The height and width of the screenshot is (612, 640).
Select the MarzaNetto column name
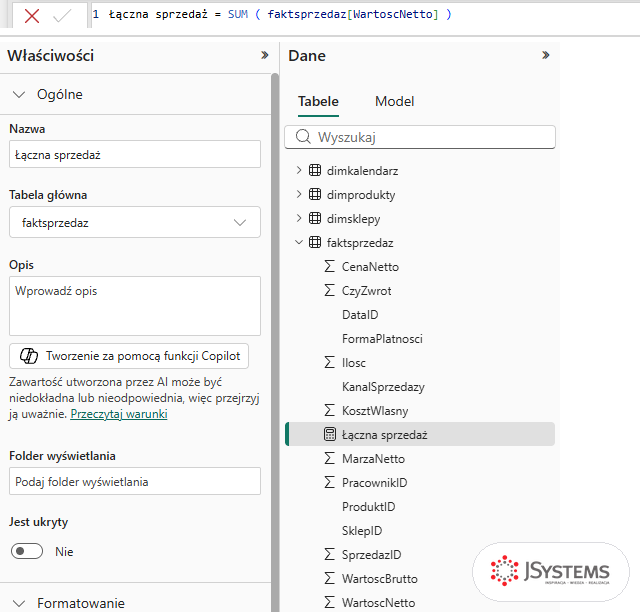373,459
